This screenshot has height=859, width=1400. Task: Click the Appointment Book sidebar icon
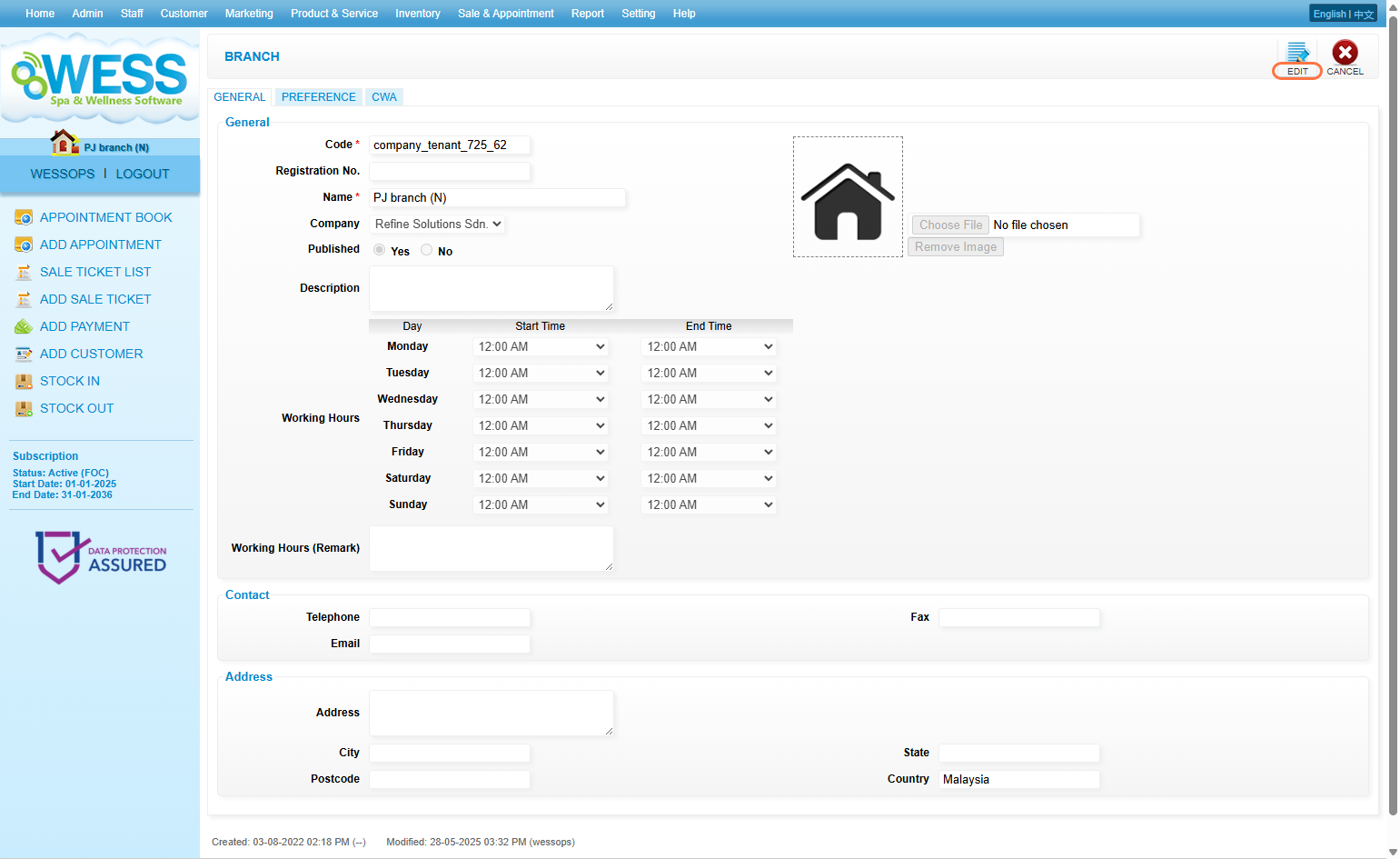click(x=24, y=217)
